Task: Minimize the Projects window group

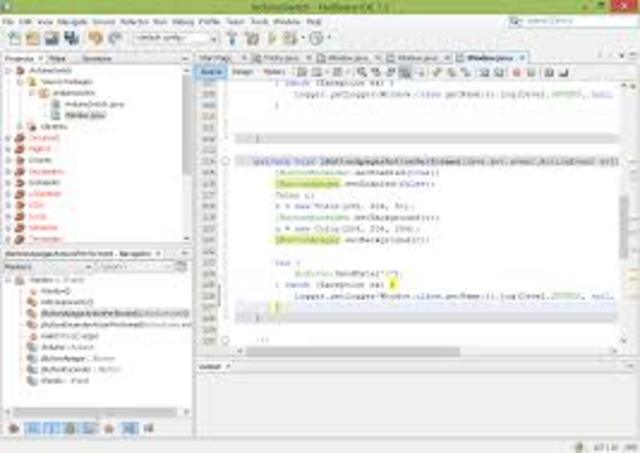Action: pyautogui.click(x=185, y=59)
